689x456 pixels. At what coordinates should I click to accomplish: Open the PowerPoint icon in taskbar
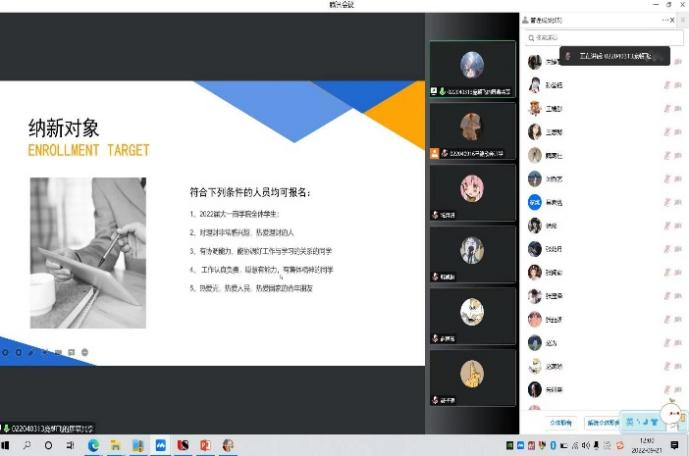205,445
